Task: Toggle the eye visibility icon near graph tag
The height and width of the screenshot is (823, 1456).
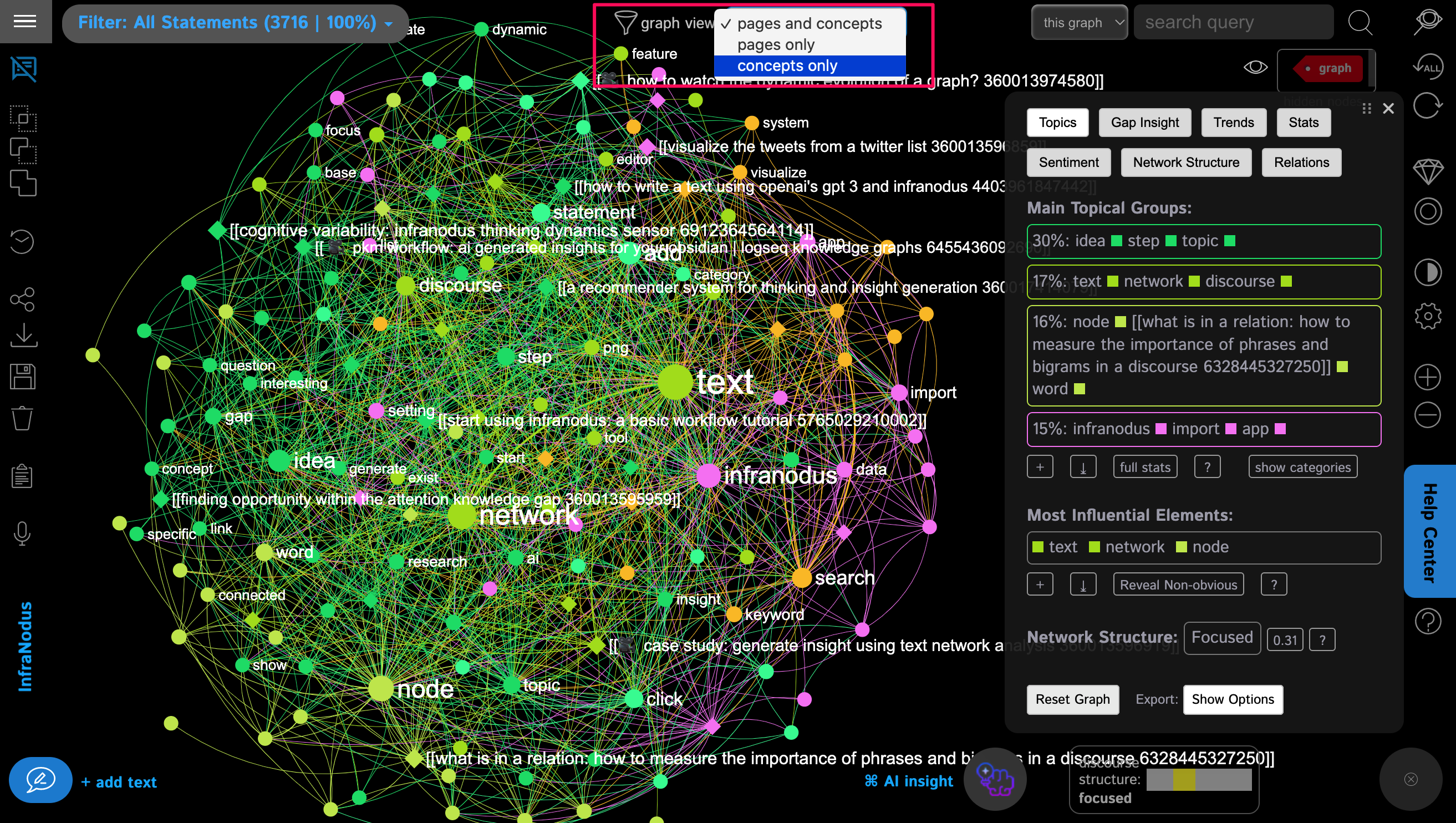Action: pyautogui.click(x=1255, y=67)
